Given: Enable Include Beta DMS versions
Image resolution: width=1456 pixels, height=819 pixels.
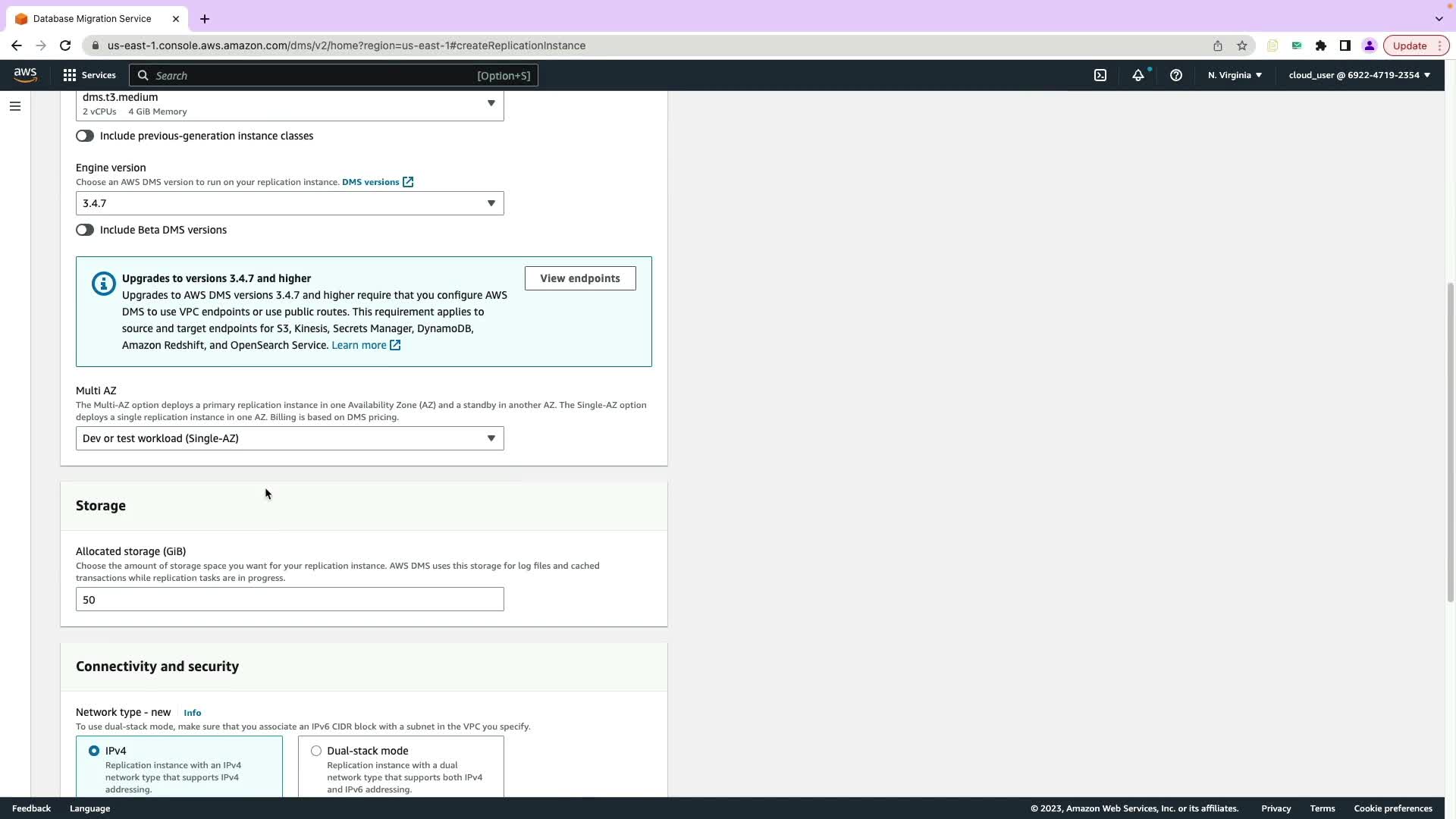Looking at the screenshot, I should (85, 230).
